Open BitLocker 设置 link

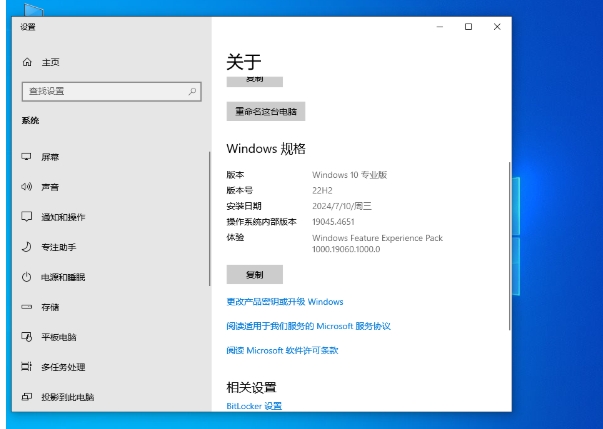coord(254,406)
